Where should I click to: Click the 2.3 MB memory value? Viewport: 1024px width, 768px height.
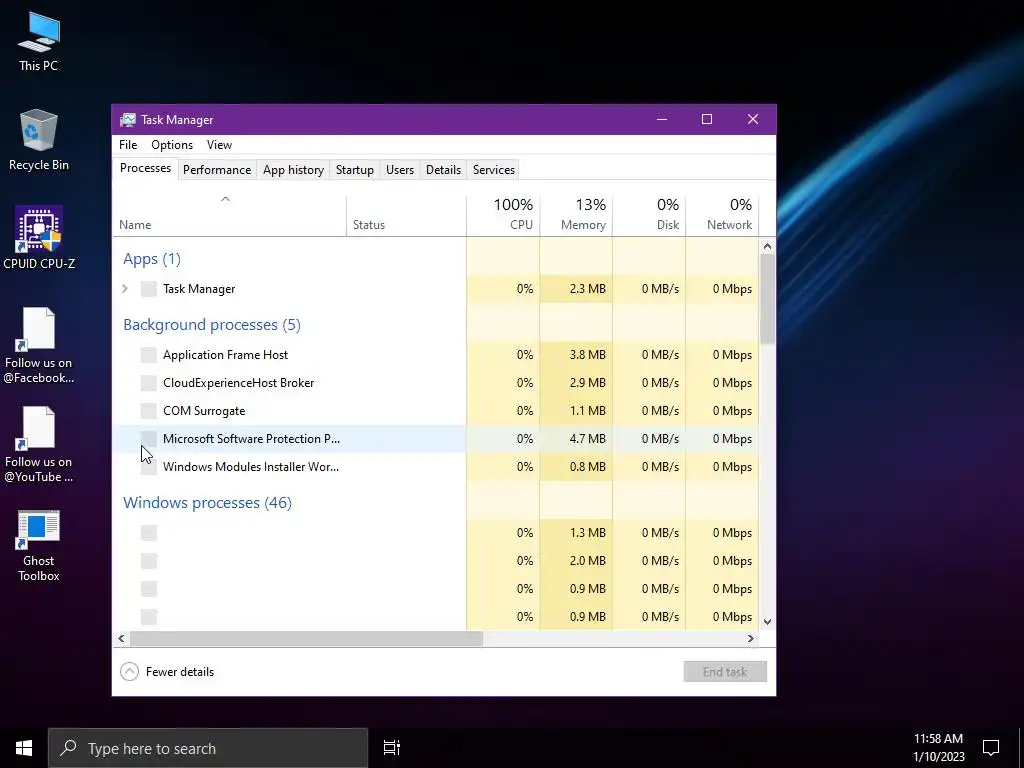pyautogui.click(x=587, y=289)
